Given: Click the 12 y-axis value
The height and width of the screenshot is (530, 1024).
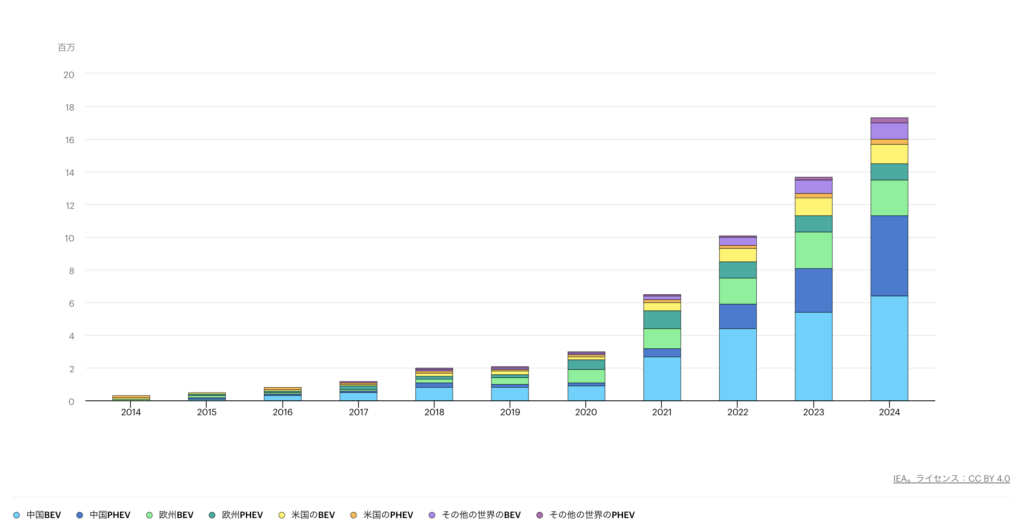Looking at the screenshot, I should click(x=69, y=205).
